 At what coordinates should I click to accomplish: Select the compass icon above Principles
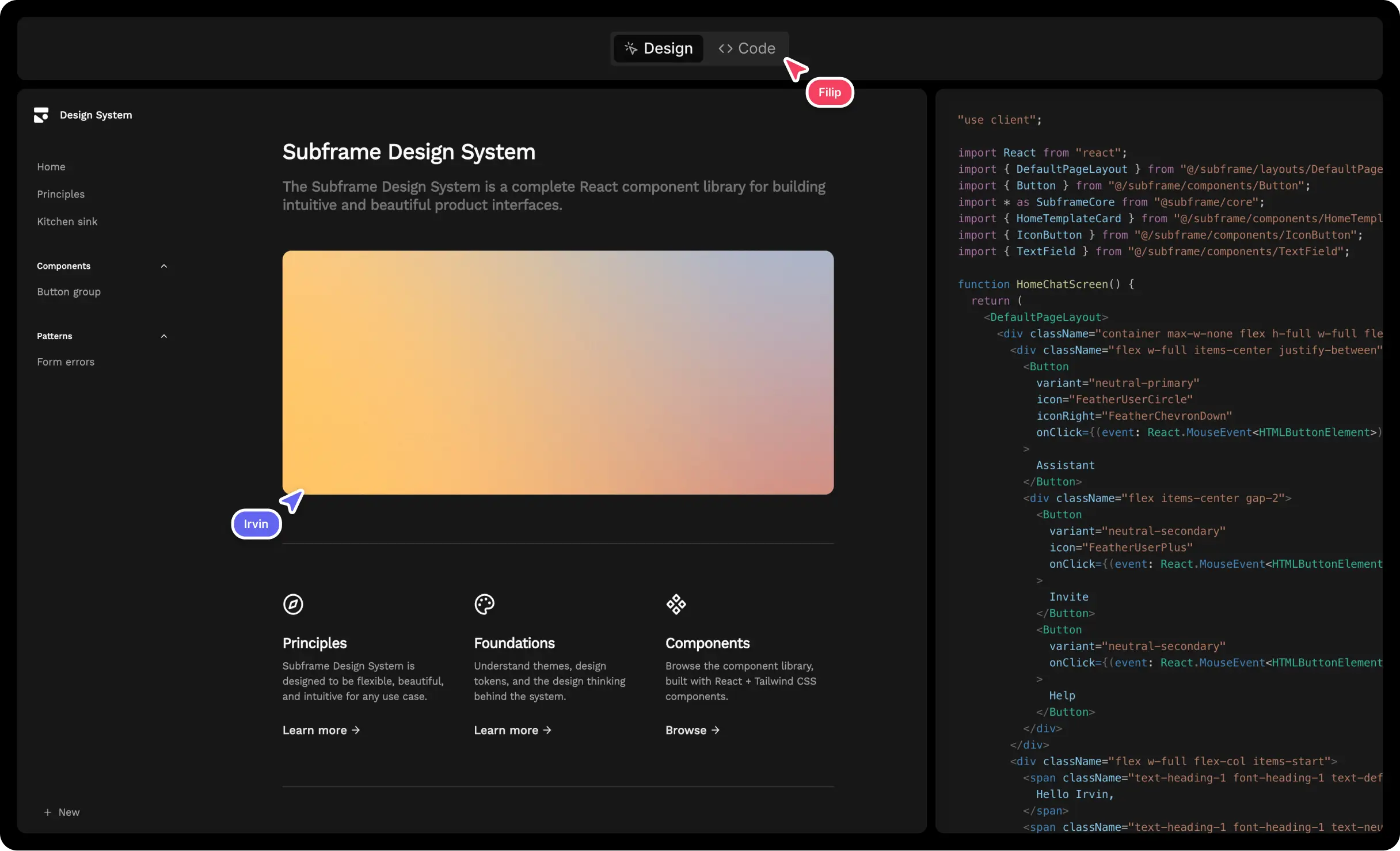pos(293,604)
